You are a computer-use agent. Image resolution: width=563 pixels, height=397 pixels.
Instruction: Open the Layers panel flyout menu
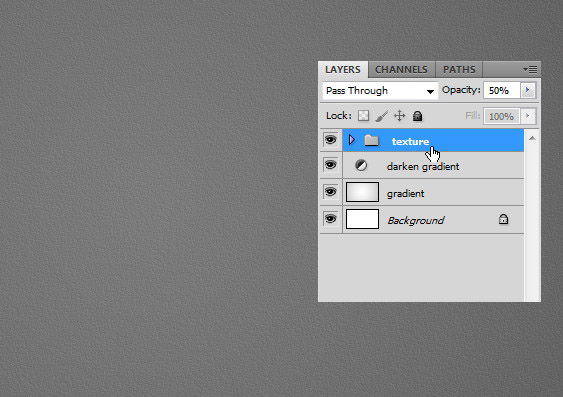530,69
